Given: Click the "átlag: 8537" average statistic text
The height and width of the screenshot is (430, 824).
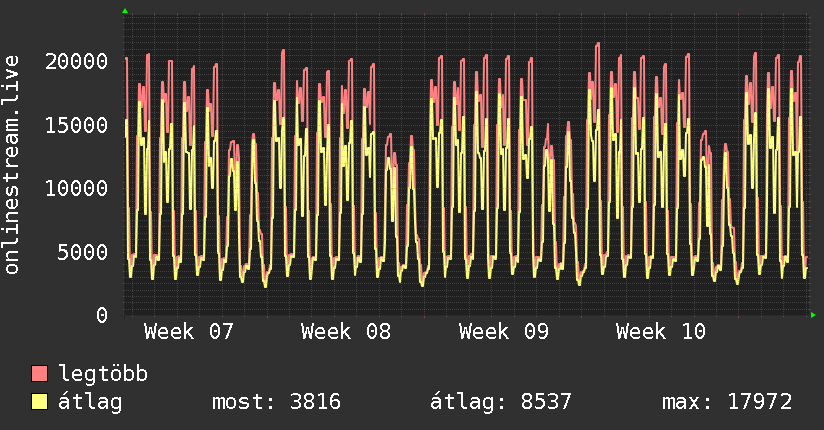Looking at the screenshot, I should [500, 402].
